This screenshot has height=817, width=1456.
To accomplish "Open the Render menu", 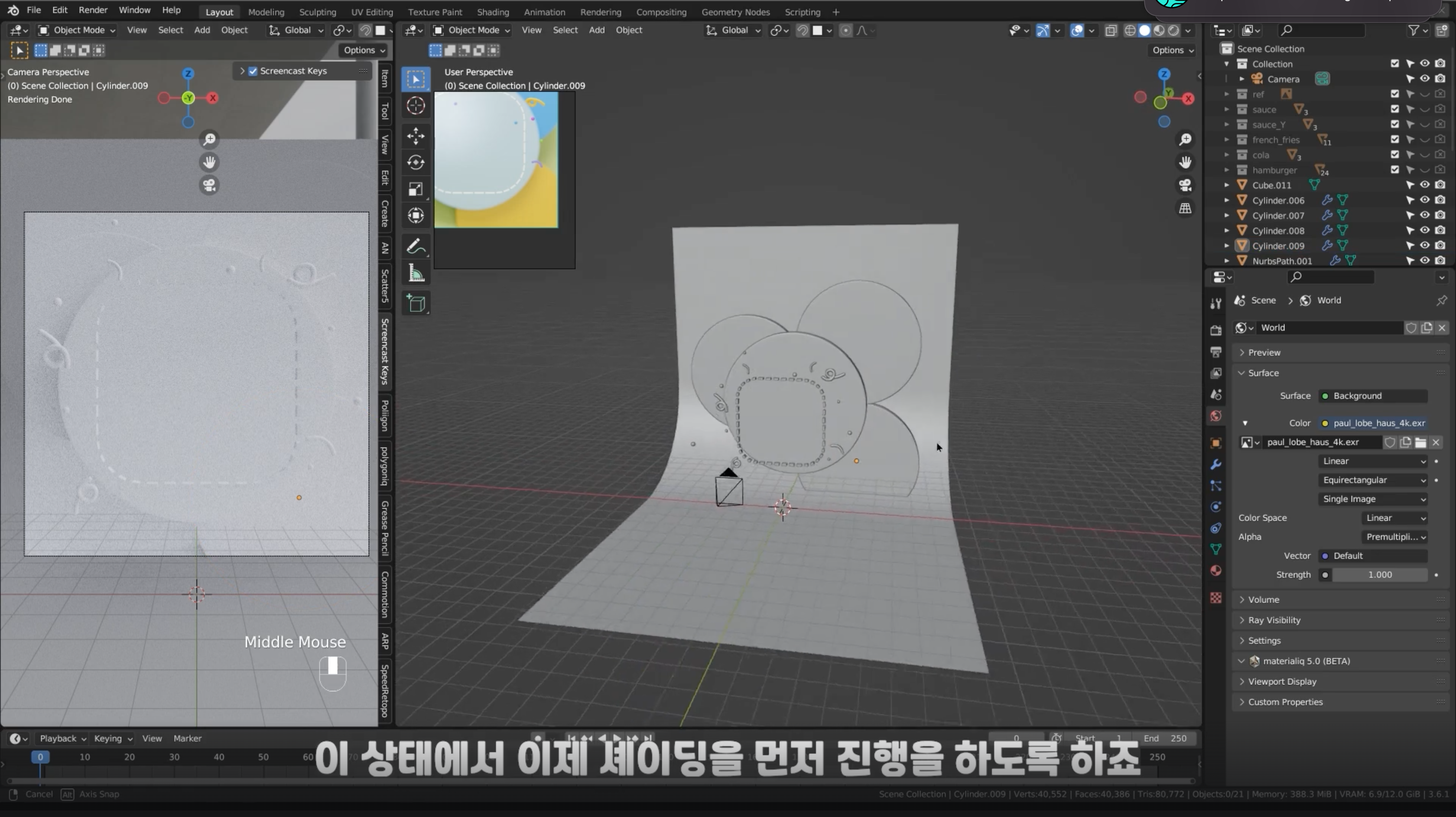I will [93, 10].
